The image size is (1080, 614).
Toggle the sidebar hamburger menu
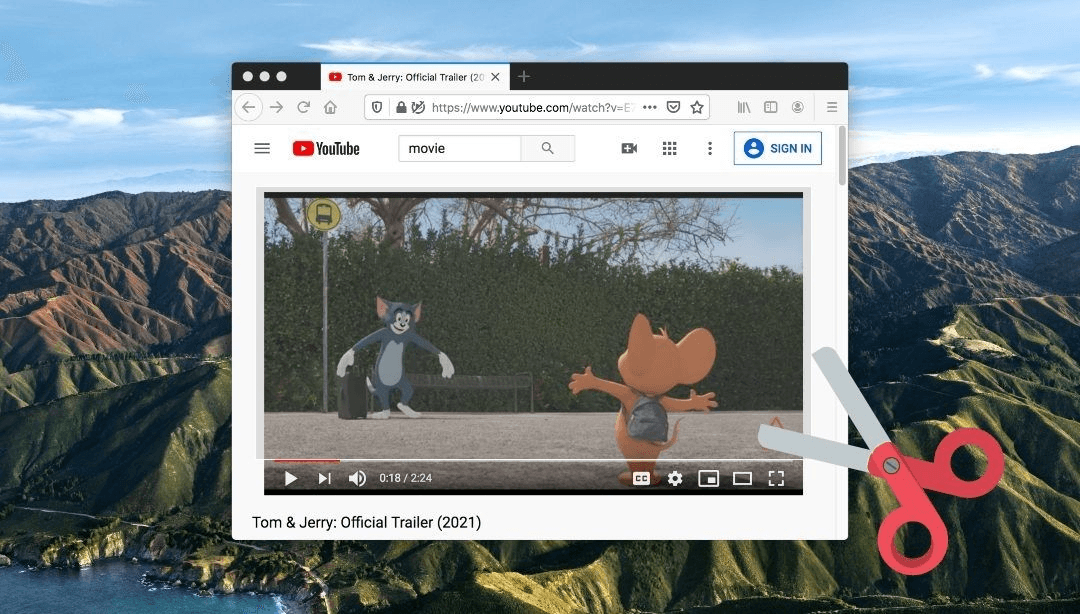tap(261, 148)
